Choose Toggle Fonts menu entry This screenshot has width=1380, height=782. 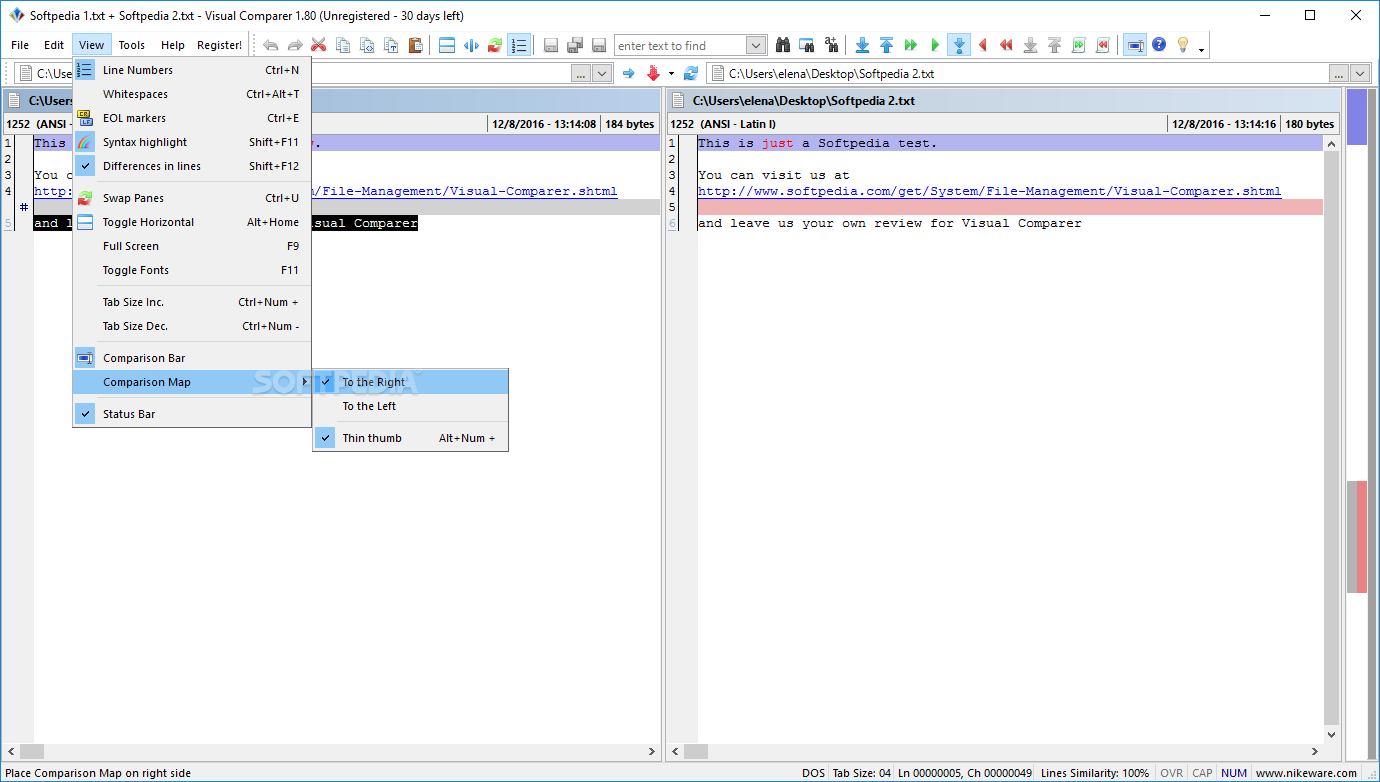click(x=192, y=270)
